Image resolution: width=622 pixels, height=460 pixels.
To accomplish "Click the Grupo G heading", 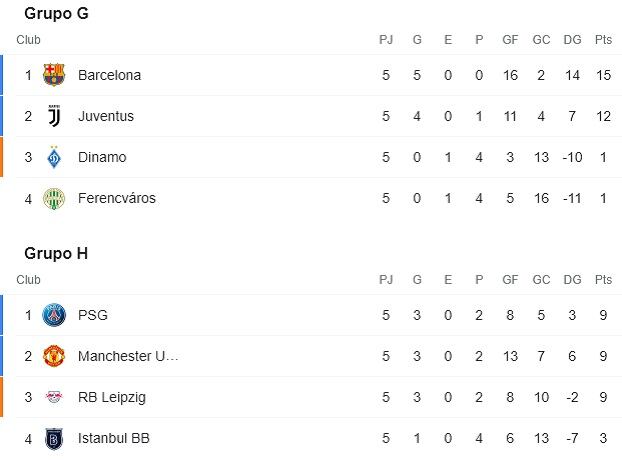I will pyautogui.click(x=56, y=13).
